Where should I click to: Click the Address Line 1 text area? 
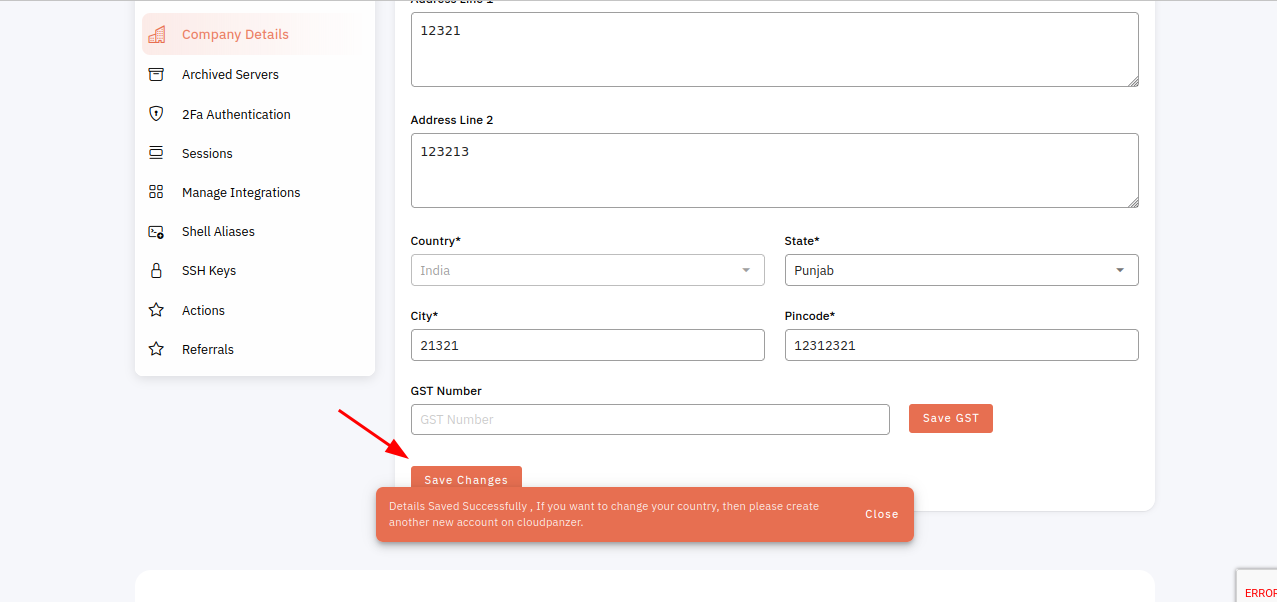point(774,49)
